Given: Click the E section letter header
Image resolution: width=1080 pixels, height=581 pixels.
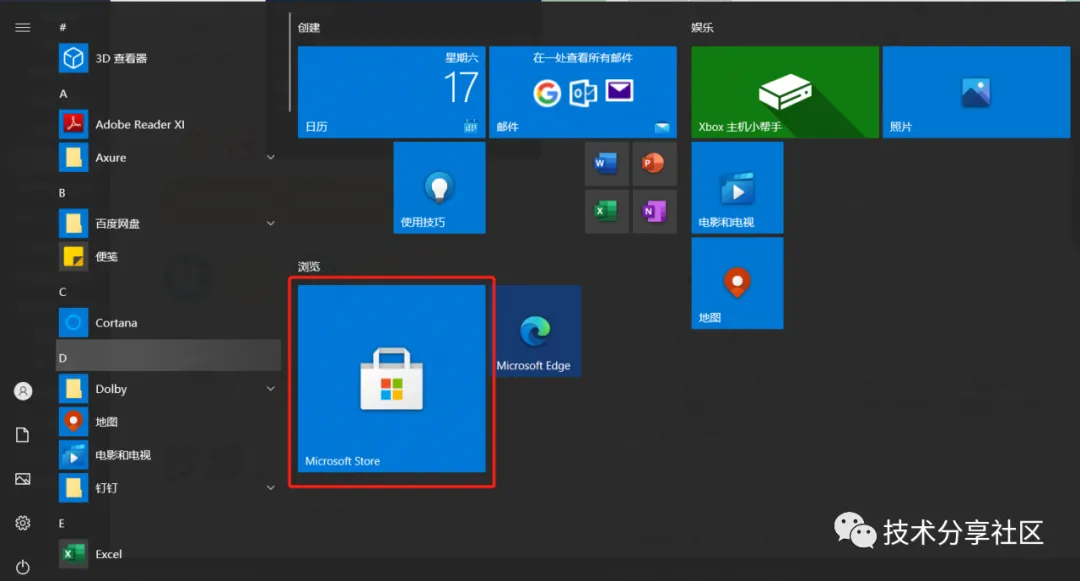Looking at the screenshot, I should 61,523.
